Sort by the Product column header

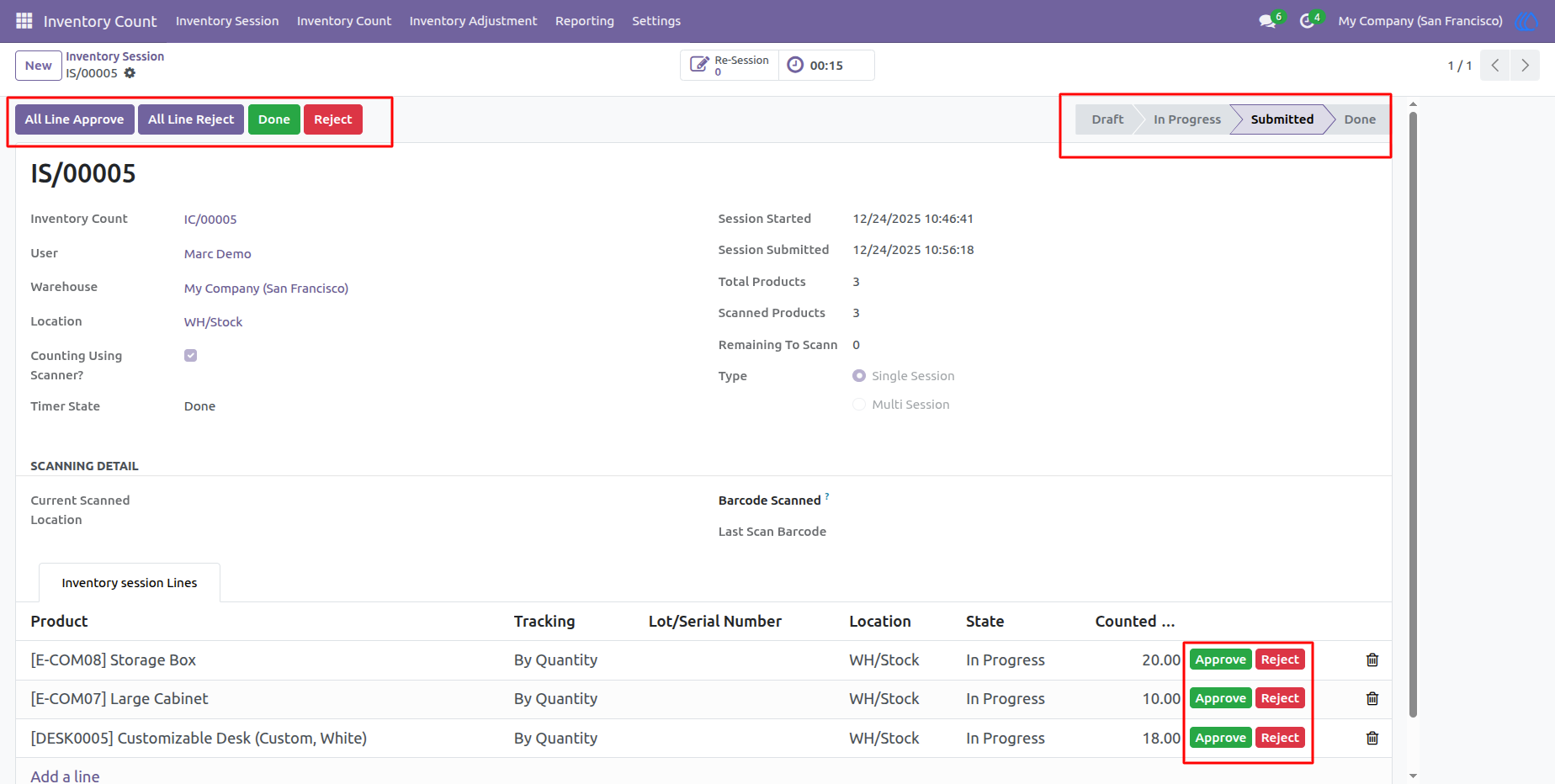click(x=59, y=622)
